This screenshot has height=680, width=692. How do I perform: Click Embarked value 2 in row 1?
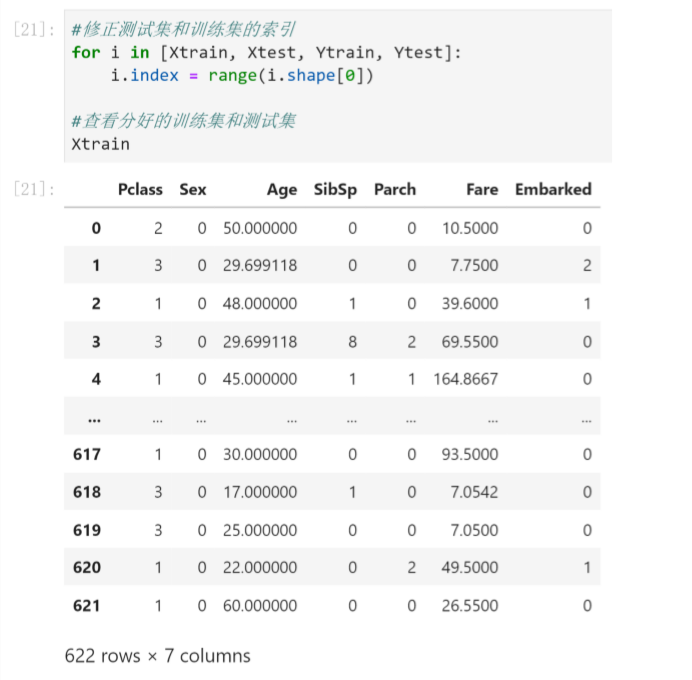pyautogui.click(x=587, y=265)
